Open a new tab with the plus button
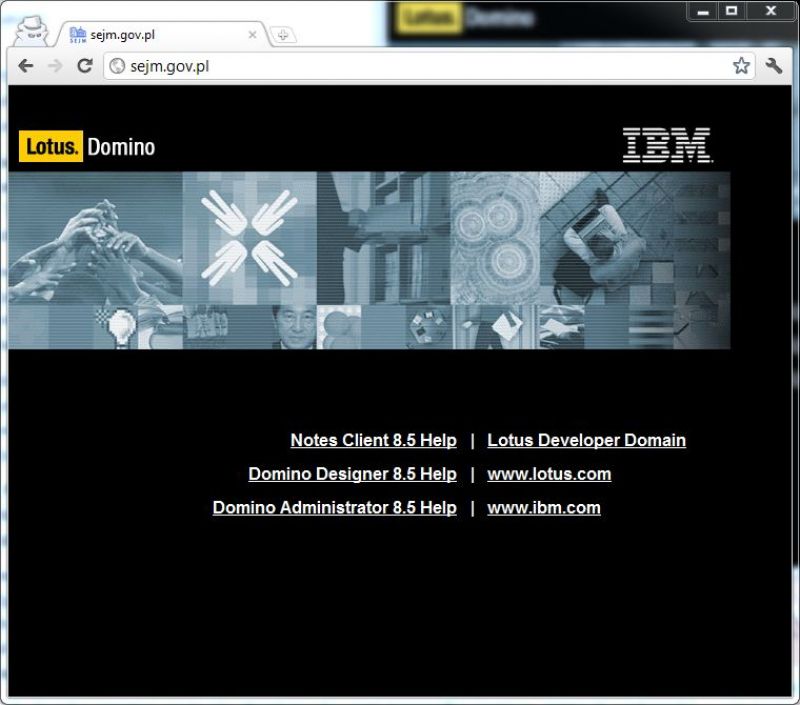800x705 pixels. coord(283,35)
